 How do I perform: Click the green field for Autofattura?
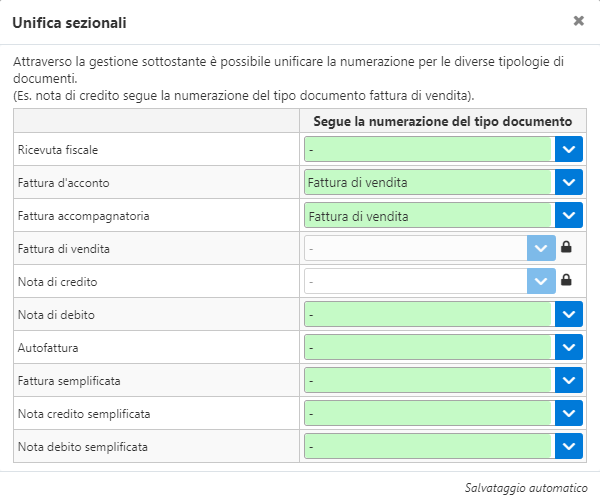429,347
